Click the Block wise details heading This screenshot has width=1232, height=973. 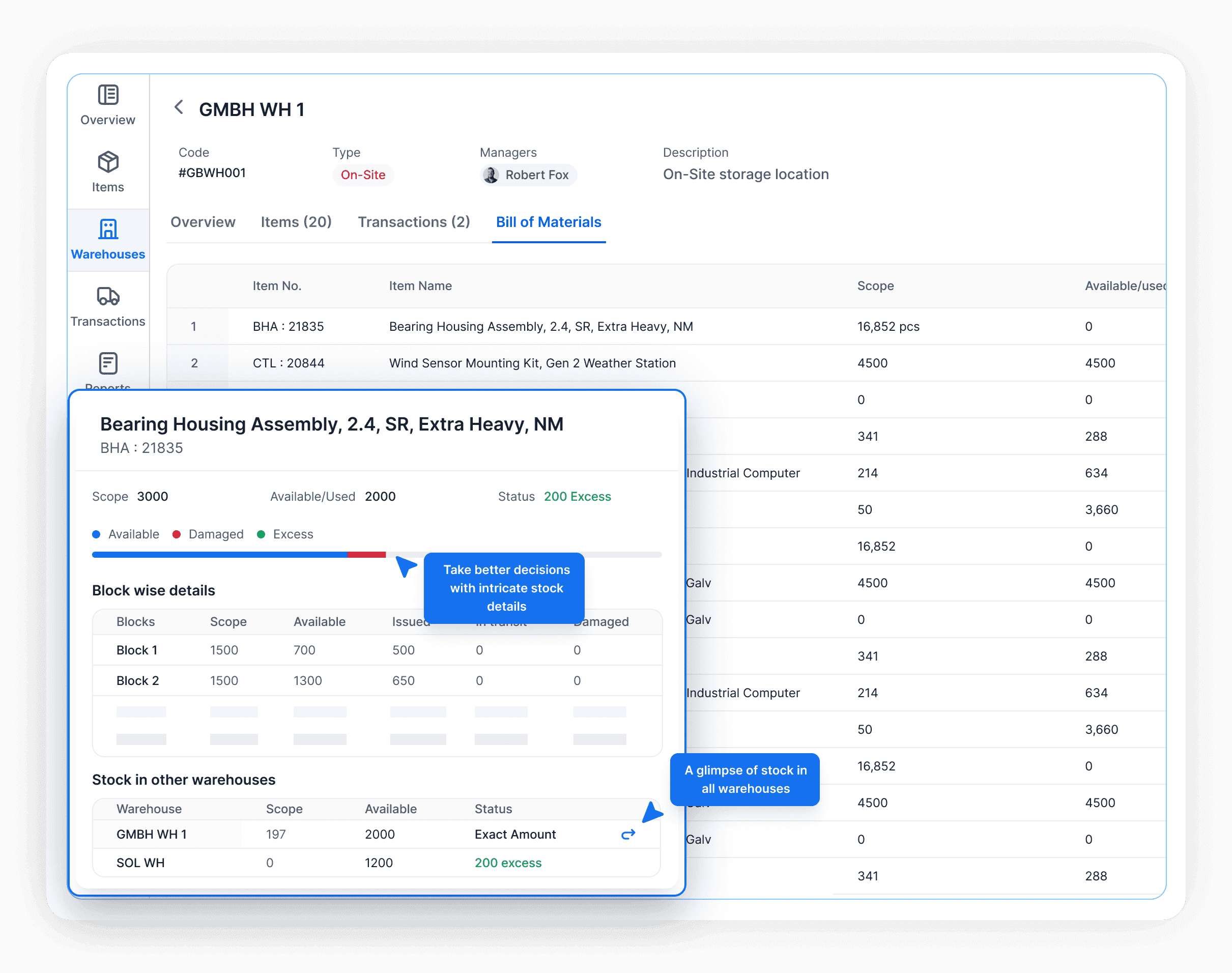[x=154, y=590]
